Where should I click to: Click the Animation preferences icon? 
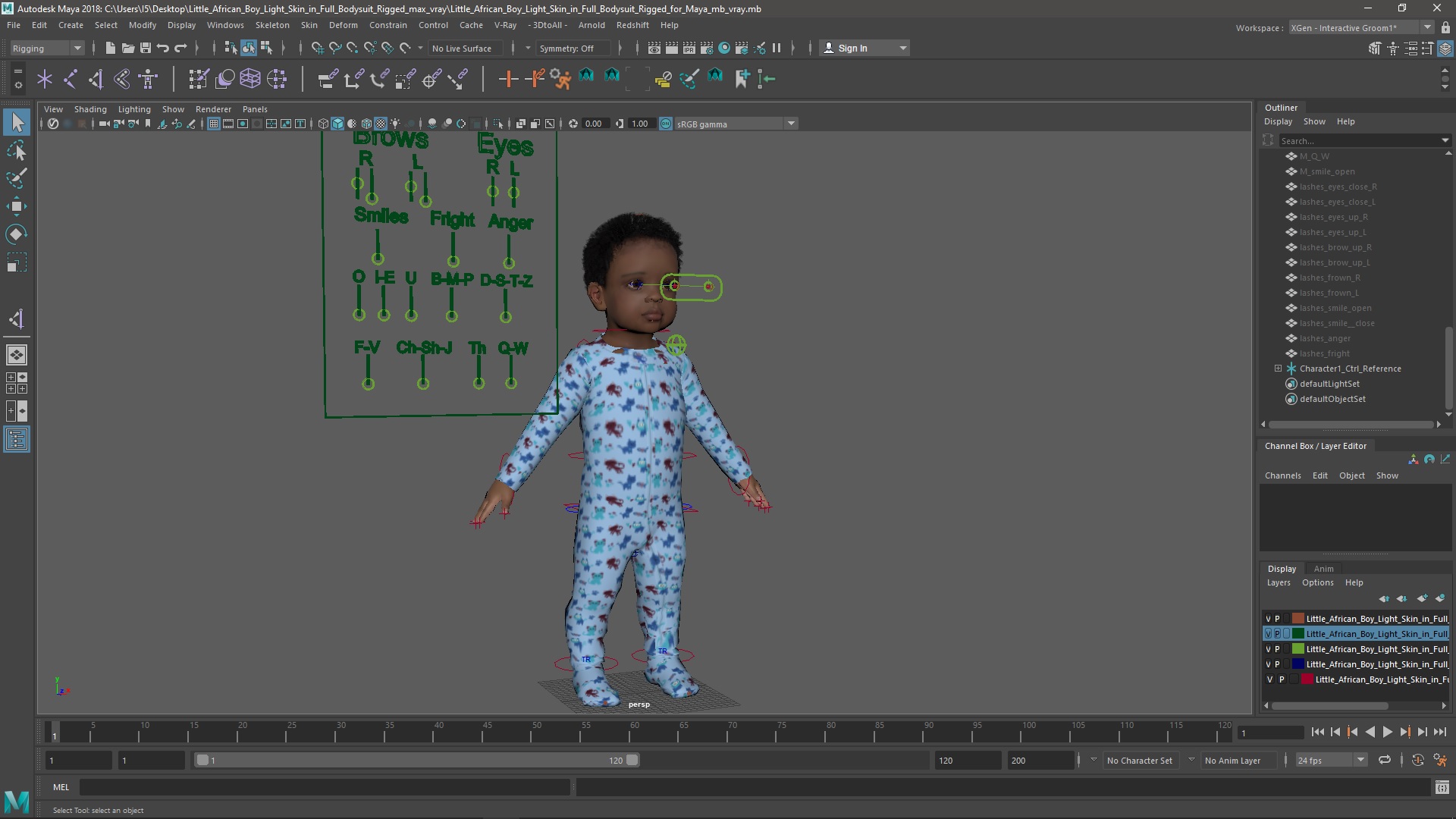pyautogui.click(x=1440, y=760)
